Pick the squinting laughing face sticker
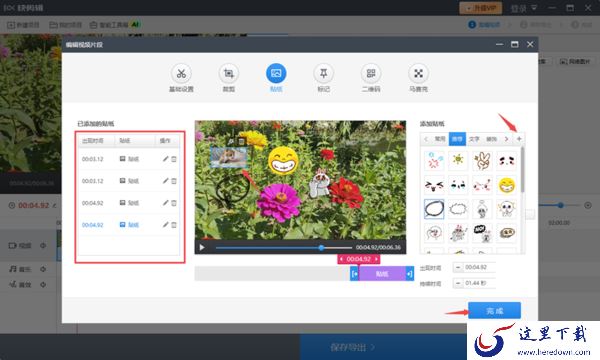Viewport: 600px width, 360px height. pos(434,185)
